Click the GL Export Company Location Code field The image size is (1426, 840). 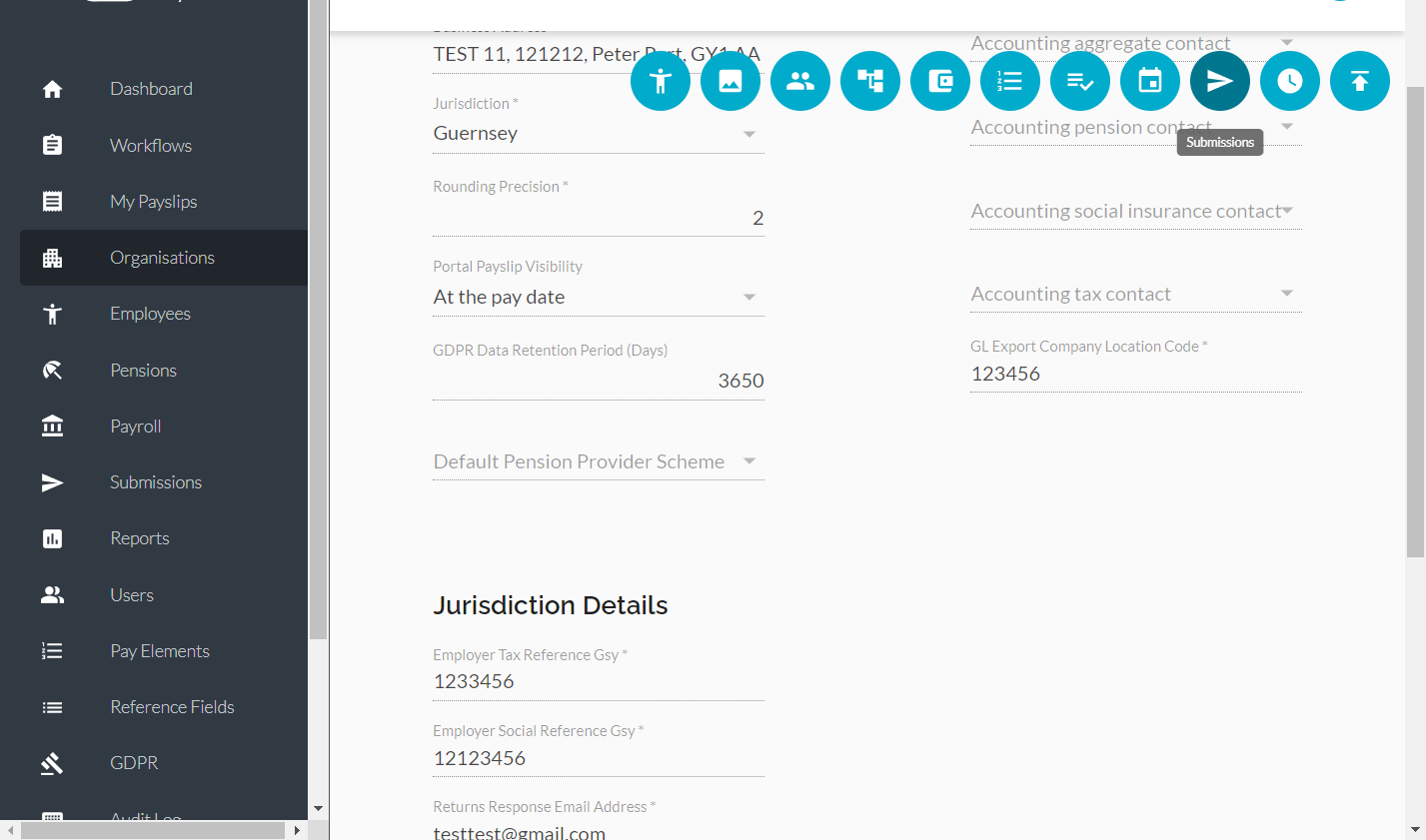[1136, 374]
